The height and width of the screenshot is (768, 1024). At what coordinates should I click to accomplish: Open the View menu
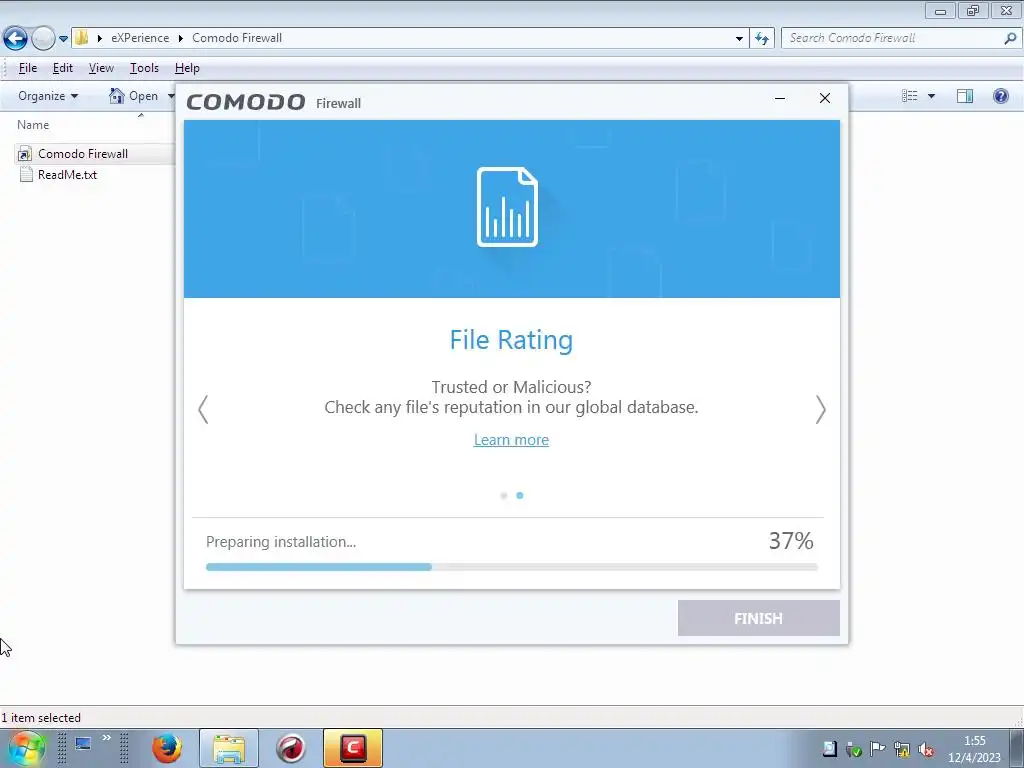[101, 68]
